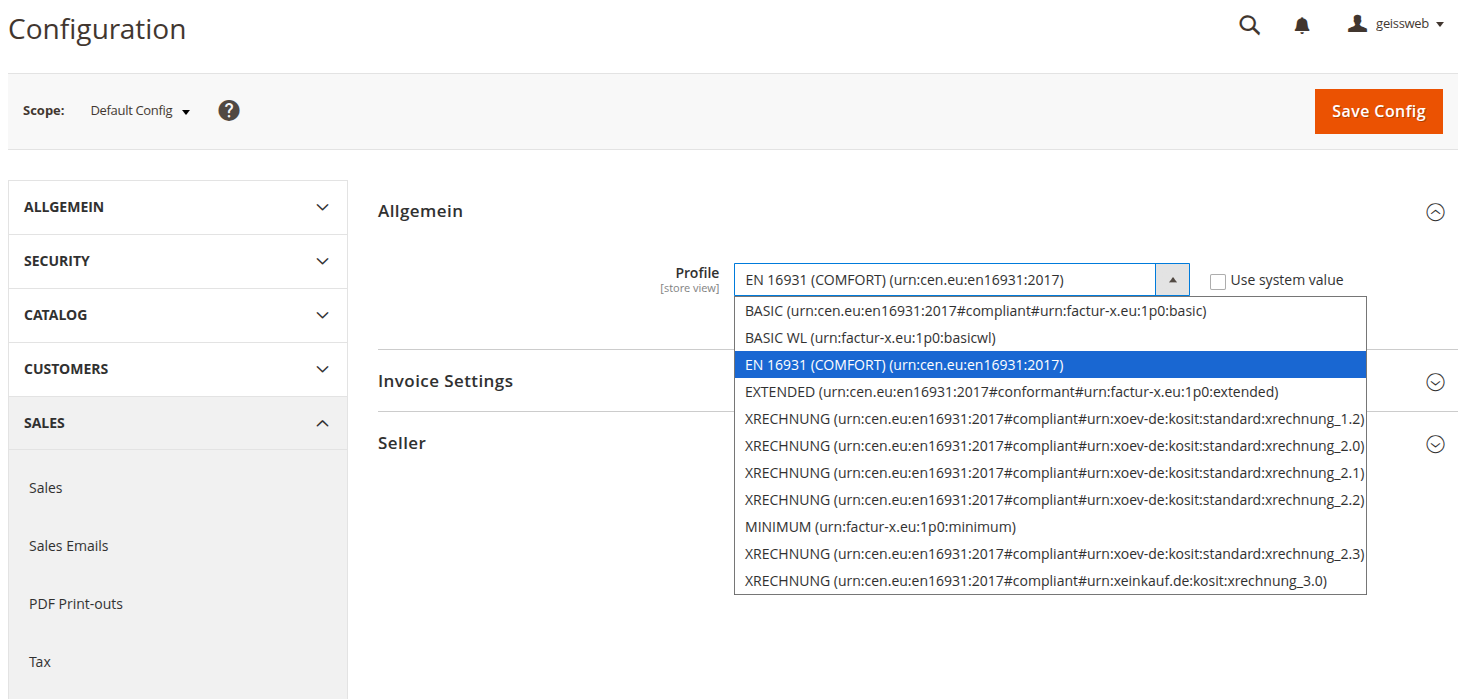Open the Default Config scope dropdown
The image size is (1465, 699).
pos(140,111)
